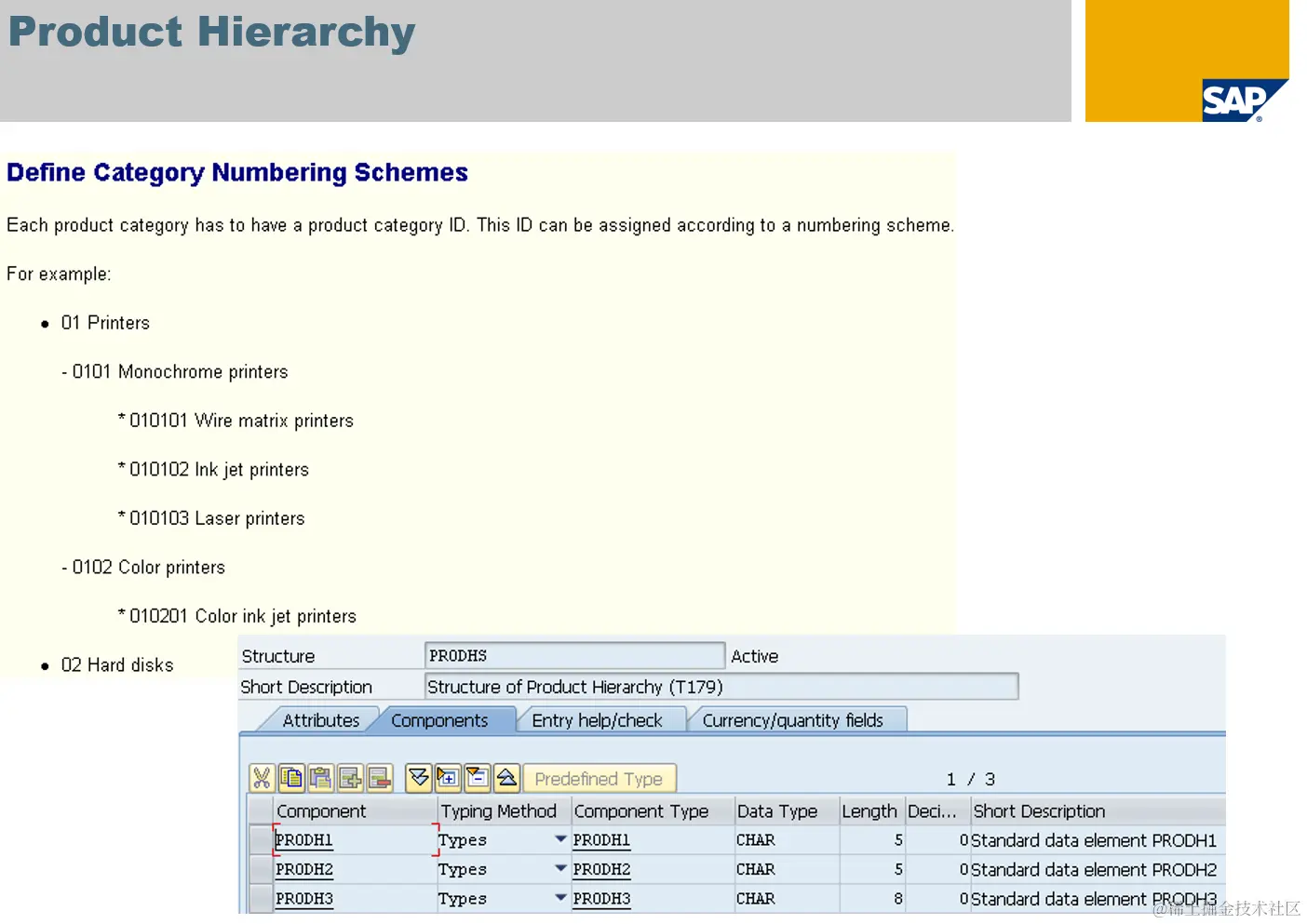Click 'Standard data element PRODH2' description
Image resolution: width=1307 pixels, height=924 pixels.
coord(1094,870)
